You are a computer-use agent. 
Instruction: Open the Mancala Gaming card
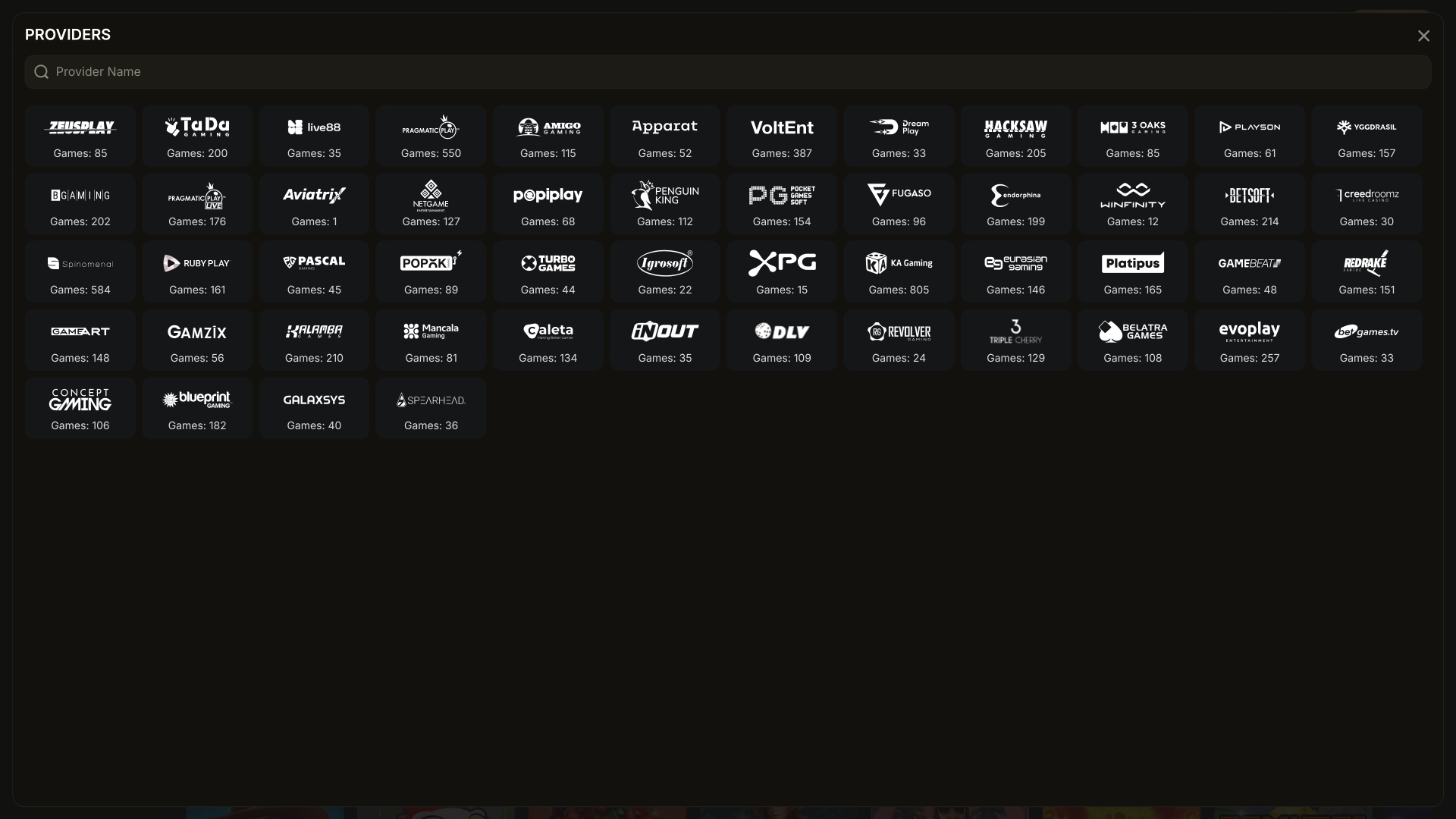[431, 340]
